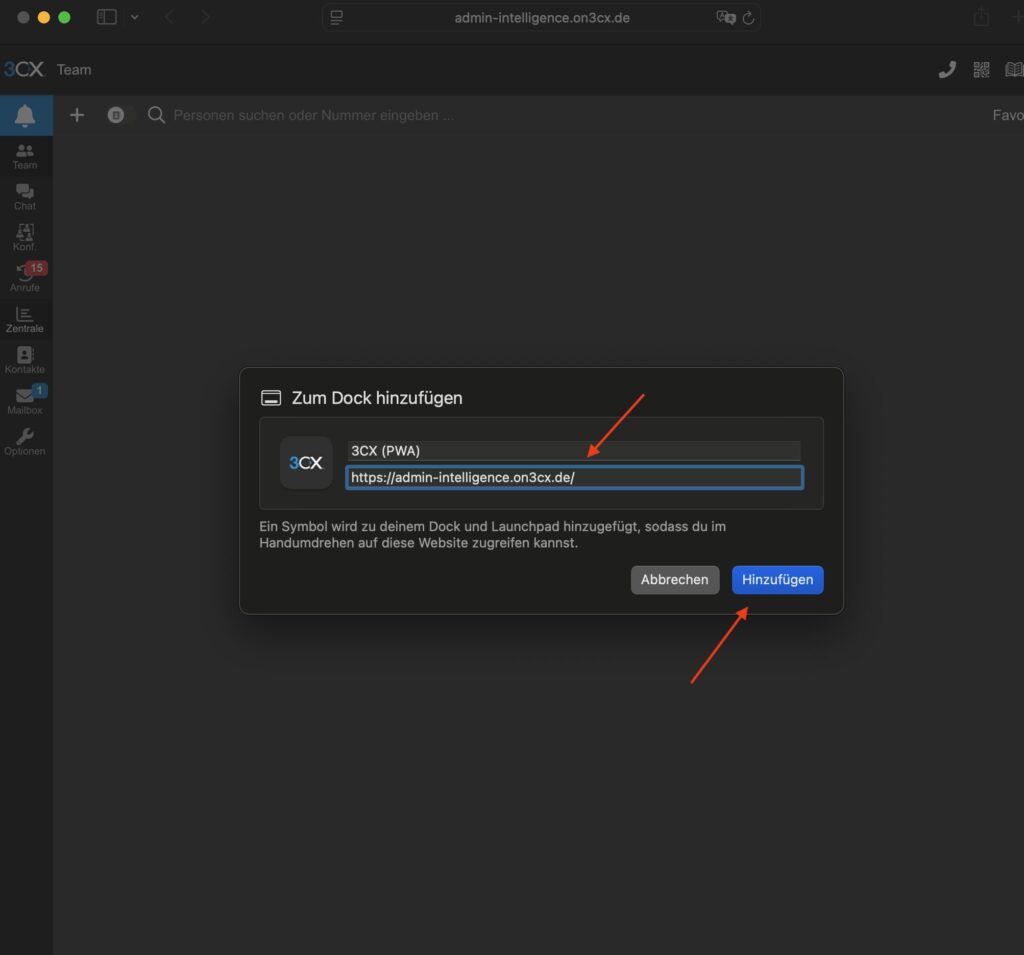
Task: Open Chat in sidebar
Action: pos(25,197)
